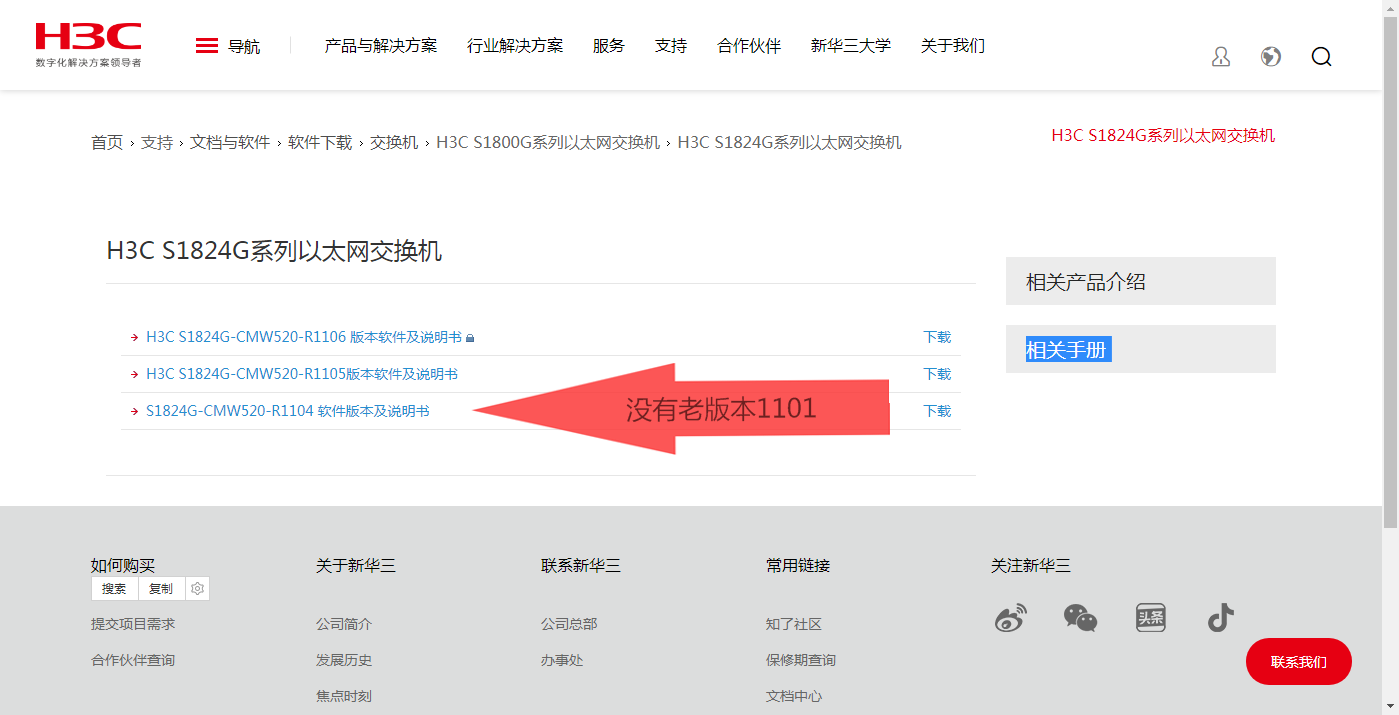Click the red 联系我们 button

(1299, 662)
